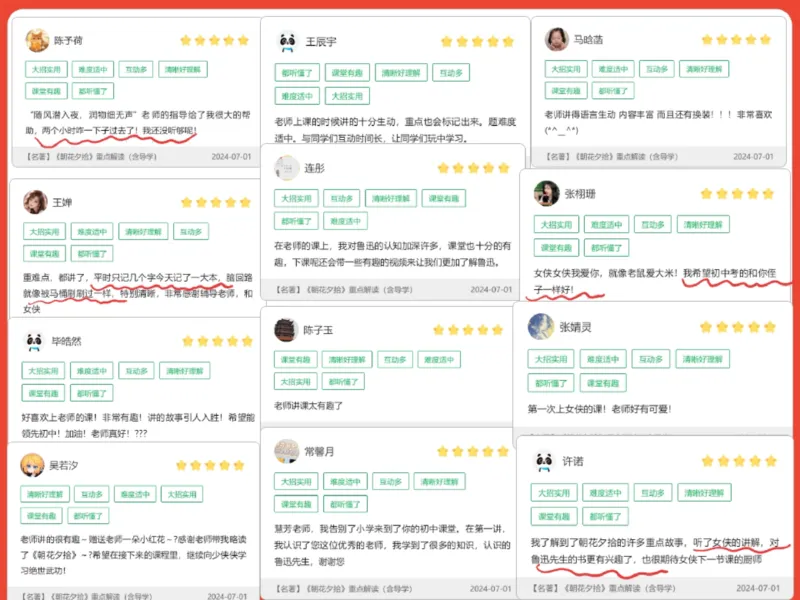Open 连彤's profile avatar
800x600 pixels.
[x=287, y=168]
